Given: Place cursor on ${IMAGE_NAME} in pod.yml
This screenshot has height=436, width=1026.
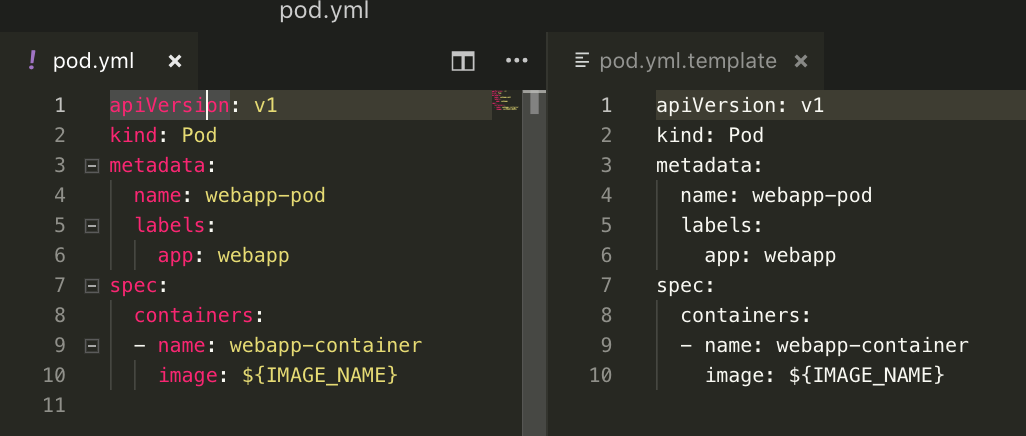Looking at the screenshot, I should tap(320, 375).
